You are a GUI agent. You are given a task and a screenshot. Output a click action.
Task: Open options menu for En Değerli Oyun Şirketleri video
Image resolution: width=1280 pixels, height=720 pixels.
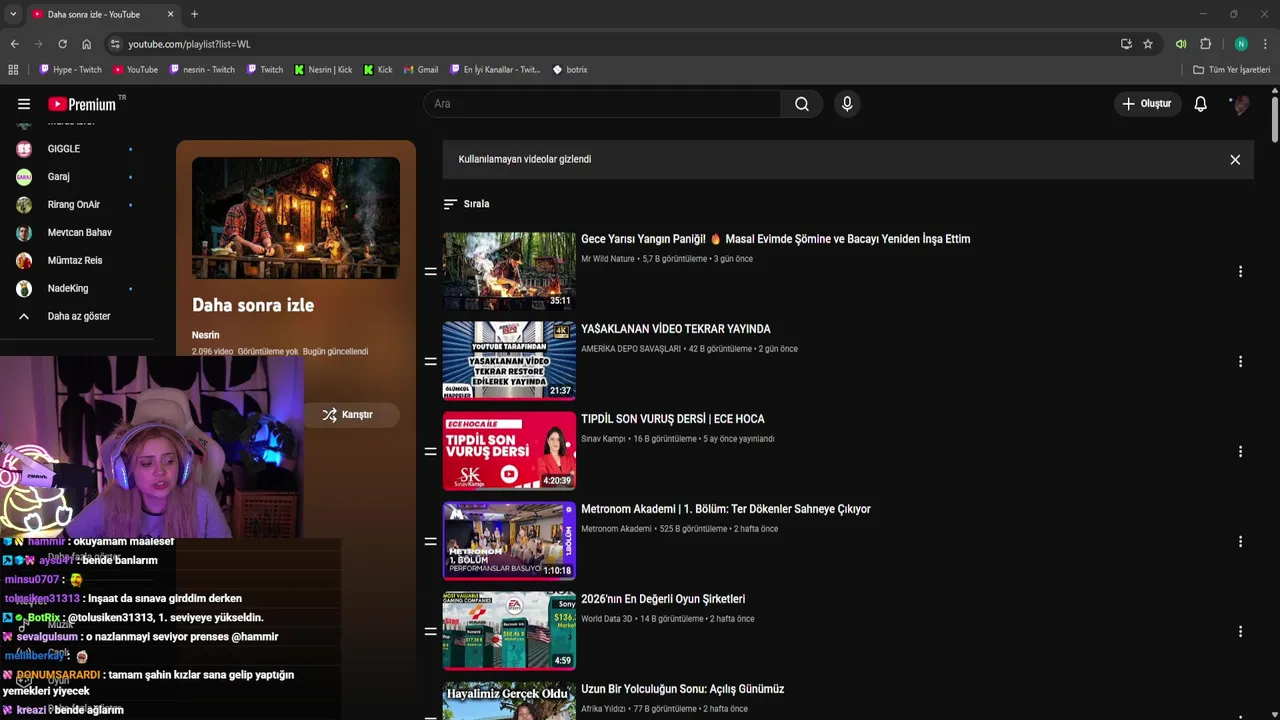pos(1240,631)
